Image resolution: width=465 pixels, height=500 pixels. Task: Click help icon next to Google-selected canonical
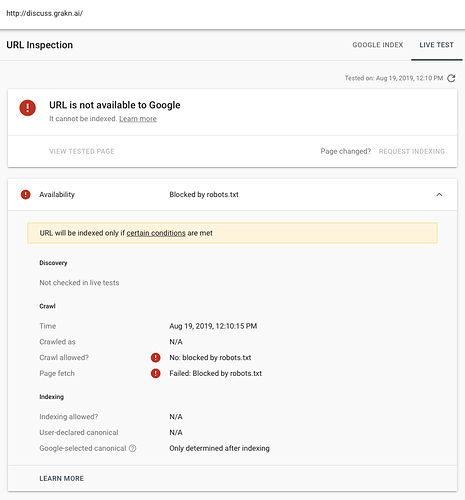132,448
